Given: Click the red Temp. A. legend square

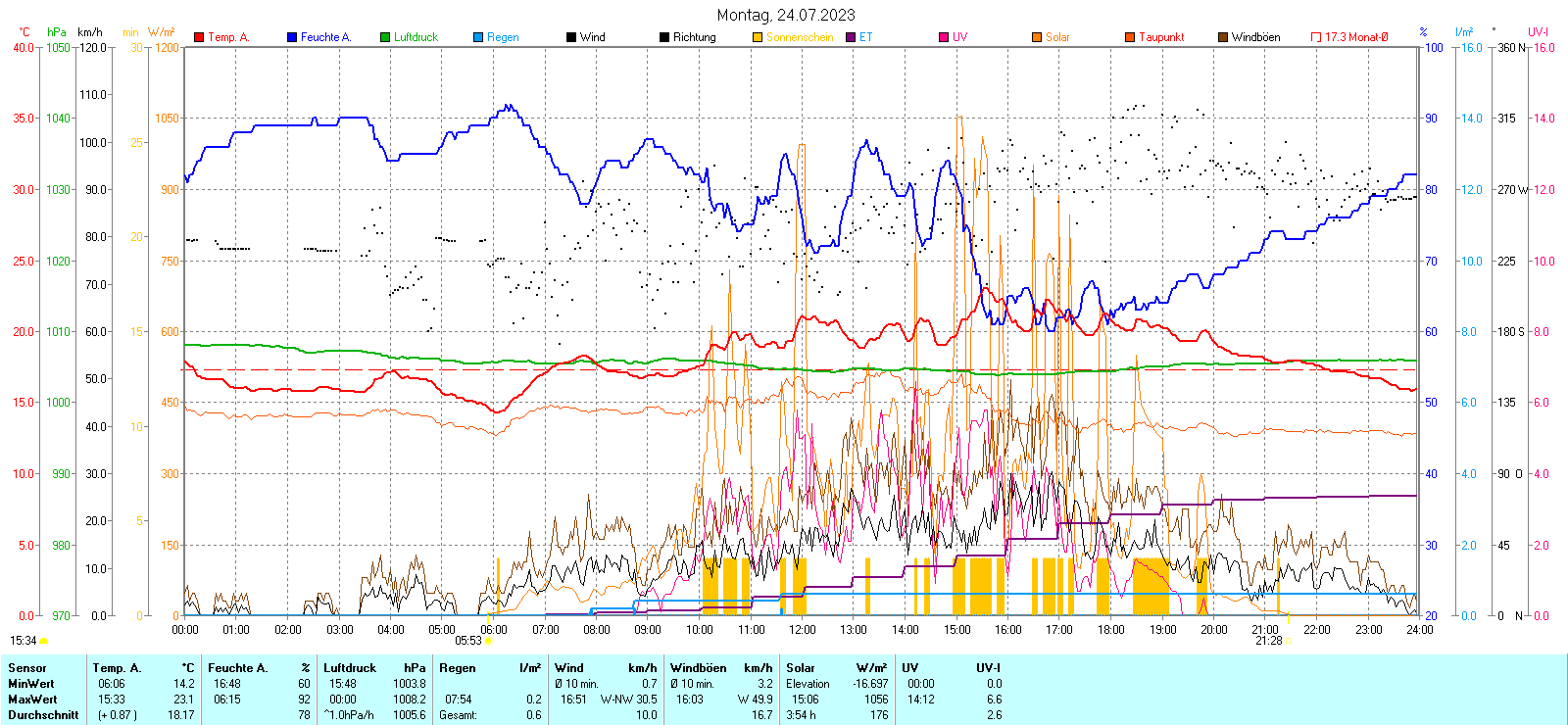Looking at the screenshot, I should pos(199,37).
